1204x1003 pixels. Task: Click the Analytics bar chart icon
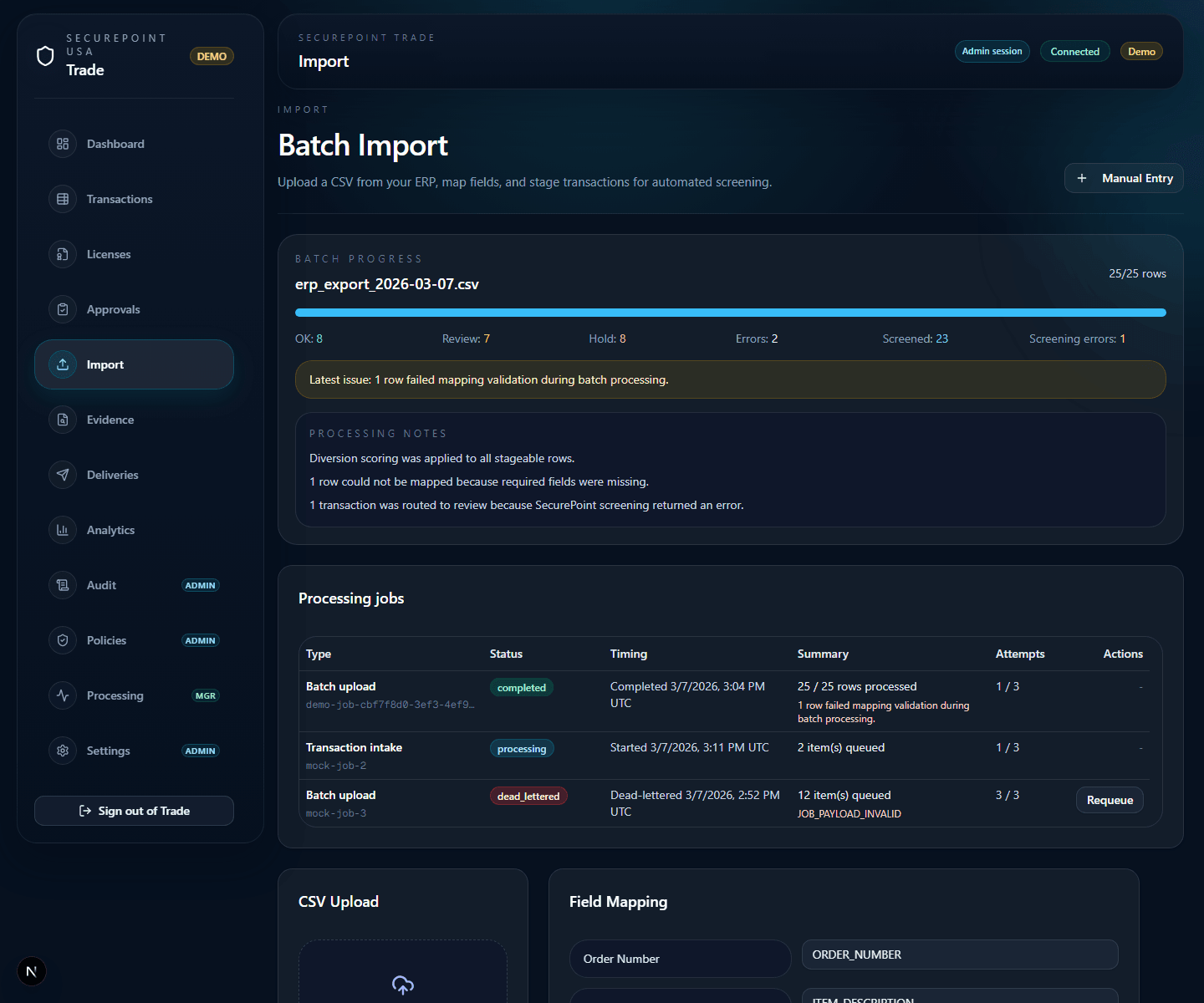click(63, 530)
